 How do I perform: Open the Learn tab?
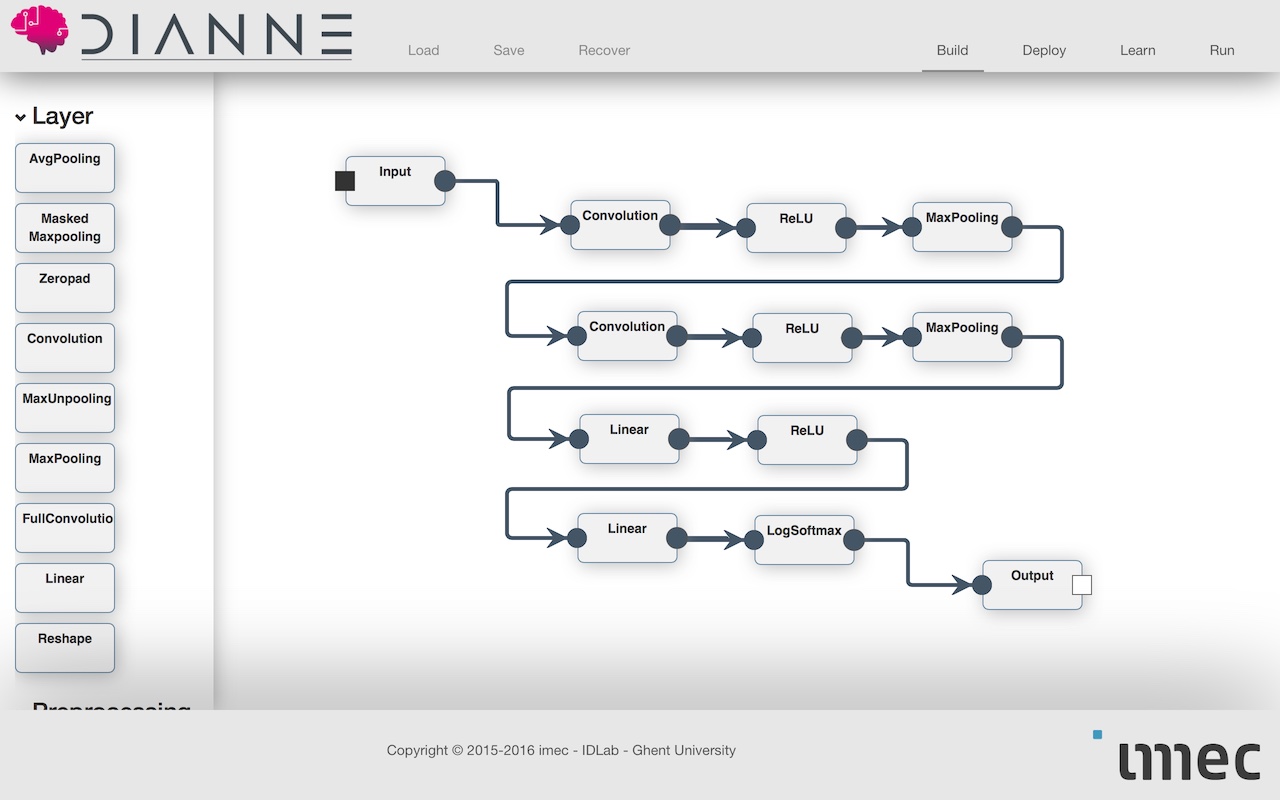[1137, 50]
